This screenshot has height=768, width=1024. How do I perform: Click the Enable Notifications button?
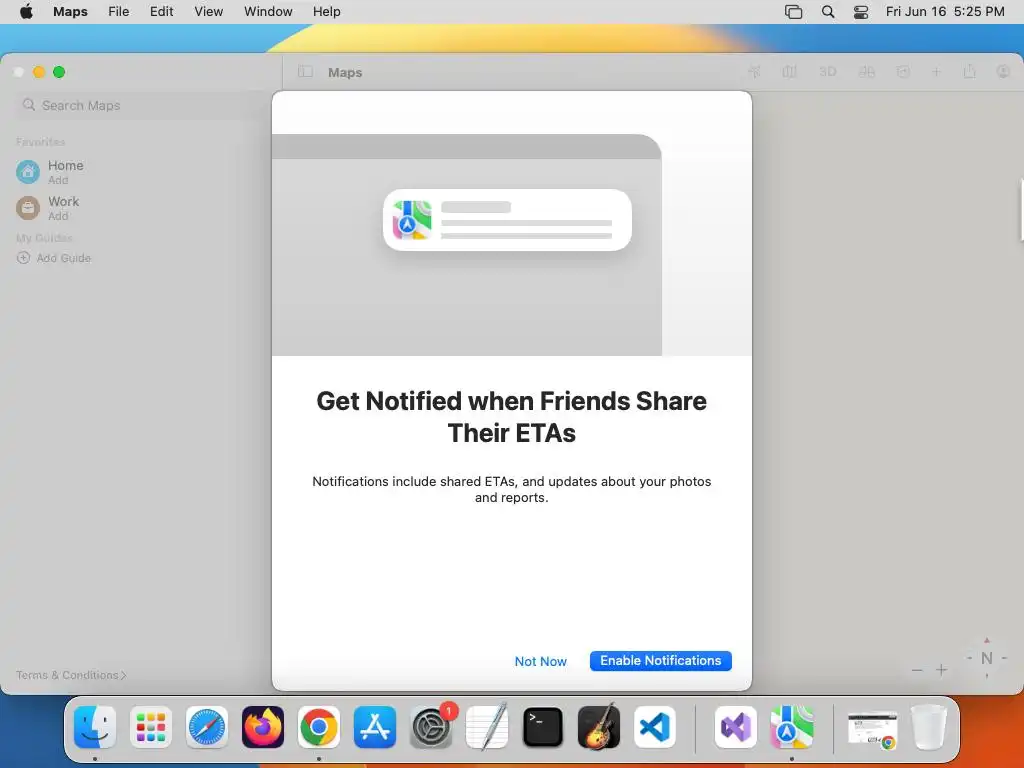(660, 661)
